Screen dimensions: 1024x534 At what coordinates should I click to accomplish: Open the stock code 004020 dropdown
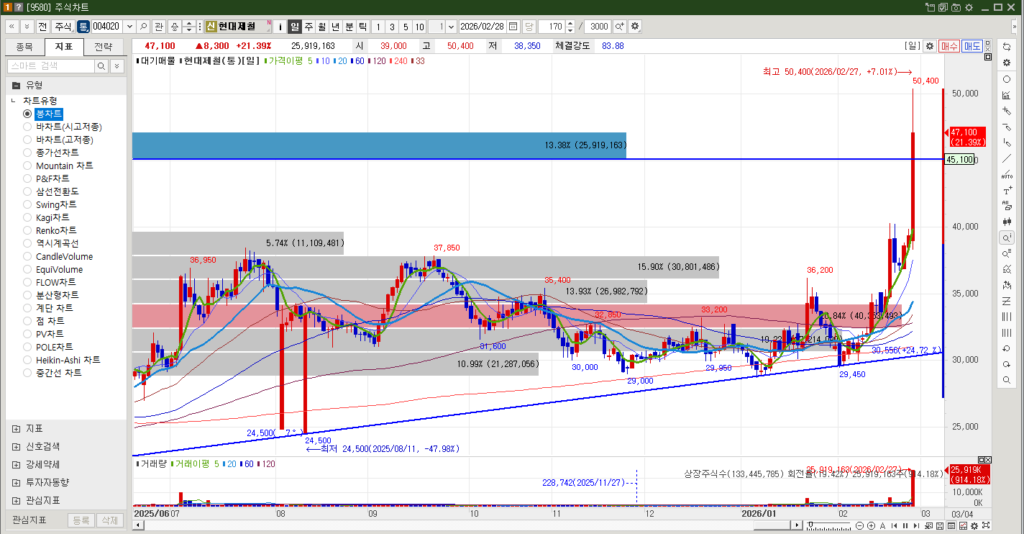(x=129, y=26)
